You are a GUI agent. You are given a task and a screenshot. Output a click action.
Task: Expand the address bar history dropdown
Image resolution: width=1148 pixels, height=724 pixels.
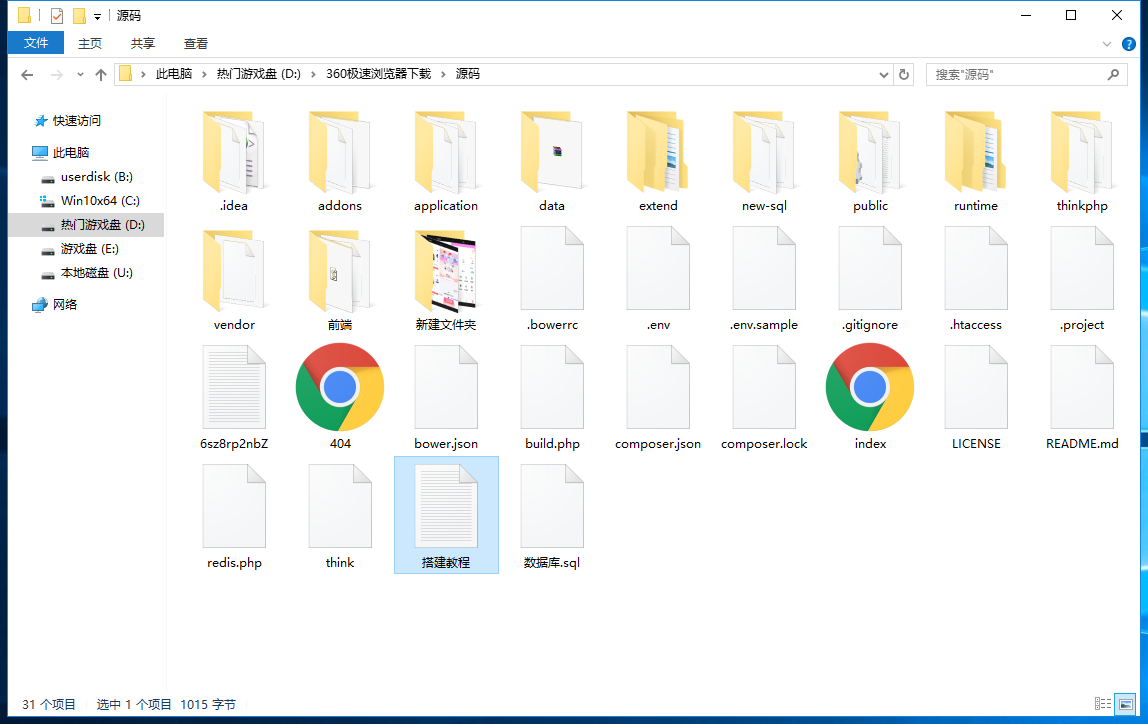pos(884,75)
